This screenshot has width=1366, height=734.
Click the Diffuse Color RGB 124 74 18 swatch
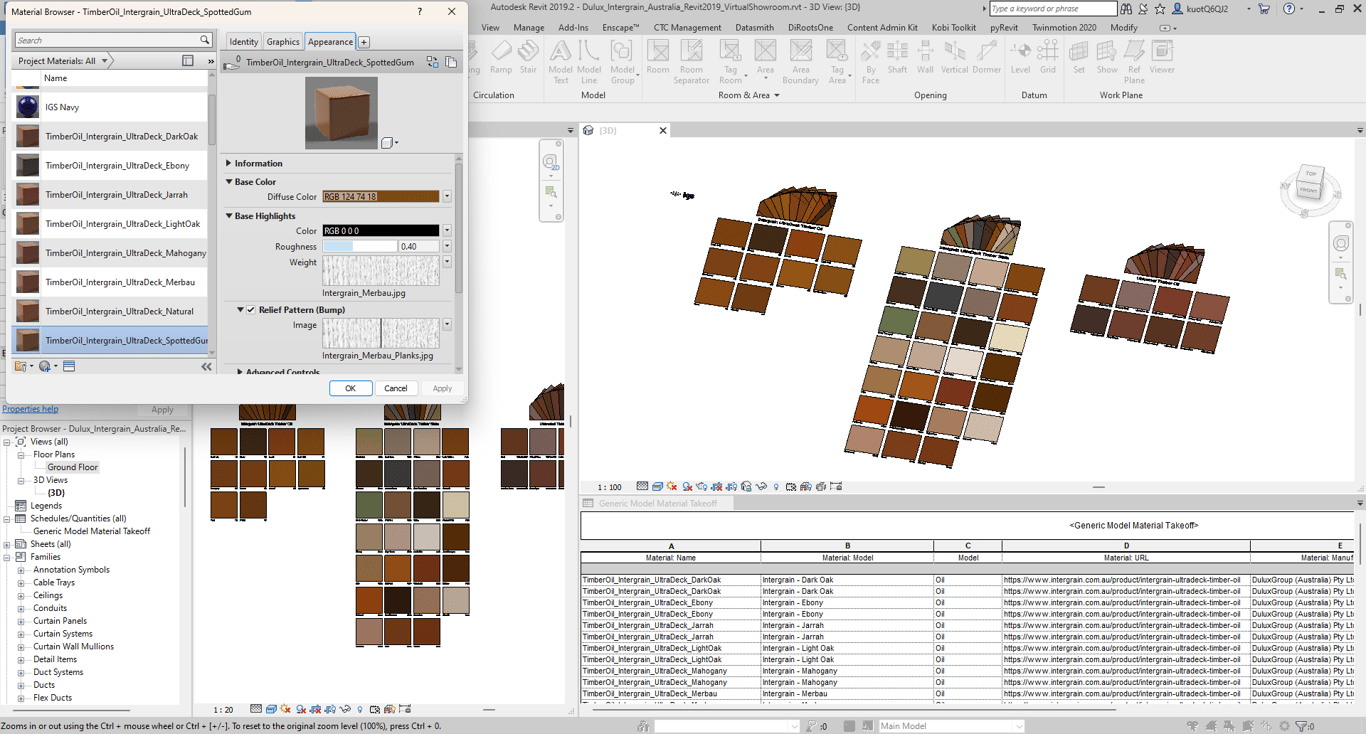[380, 197]
